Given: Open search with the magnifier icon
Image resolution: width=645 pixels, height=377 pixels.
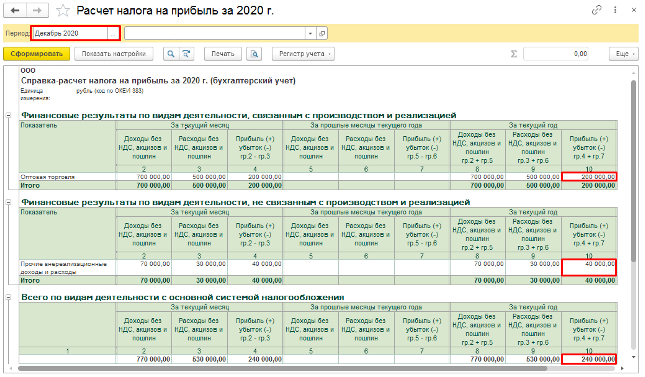Looking at the screenshot, I should (x=171, y=54).
